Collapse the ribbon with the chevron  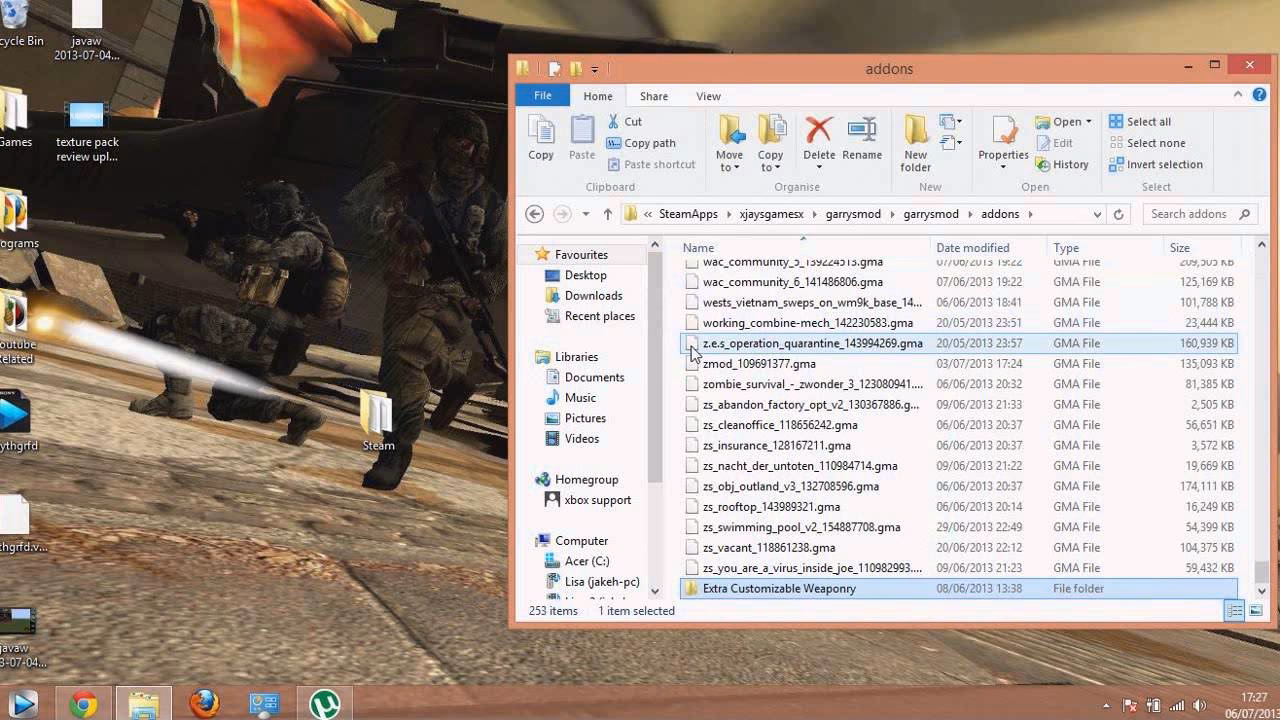[1238, 95]
